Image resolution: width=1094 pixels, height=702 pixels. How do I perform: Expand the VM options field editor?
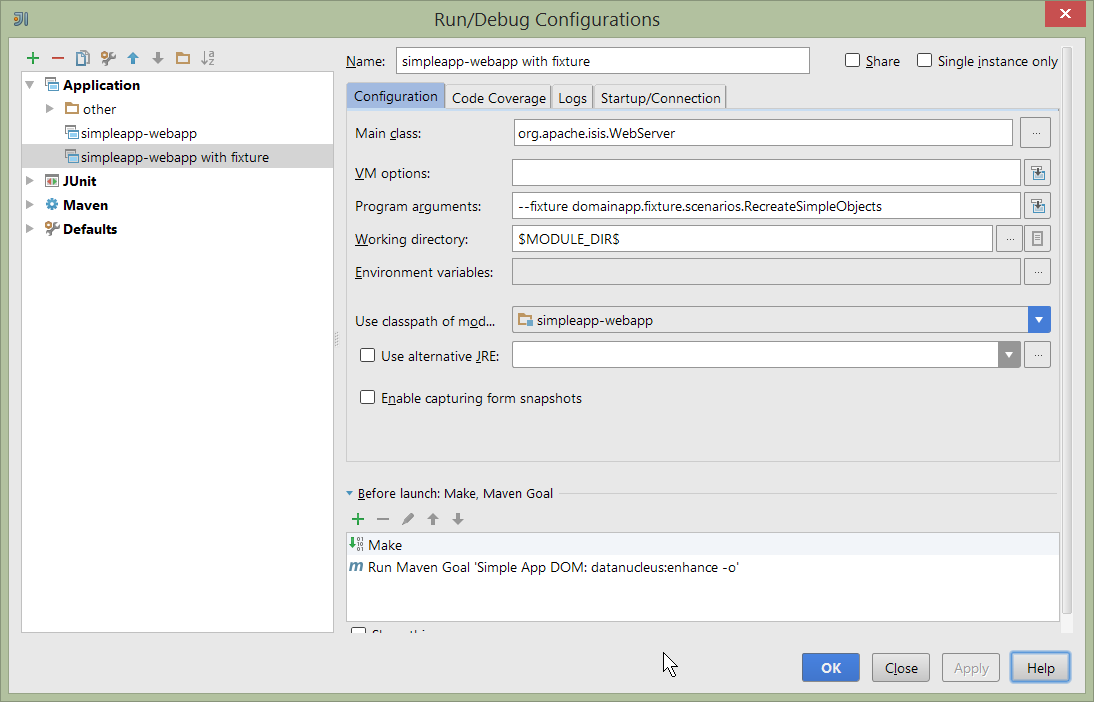pos(1037,173)
